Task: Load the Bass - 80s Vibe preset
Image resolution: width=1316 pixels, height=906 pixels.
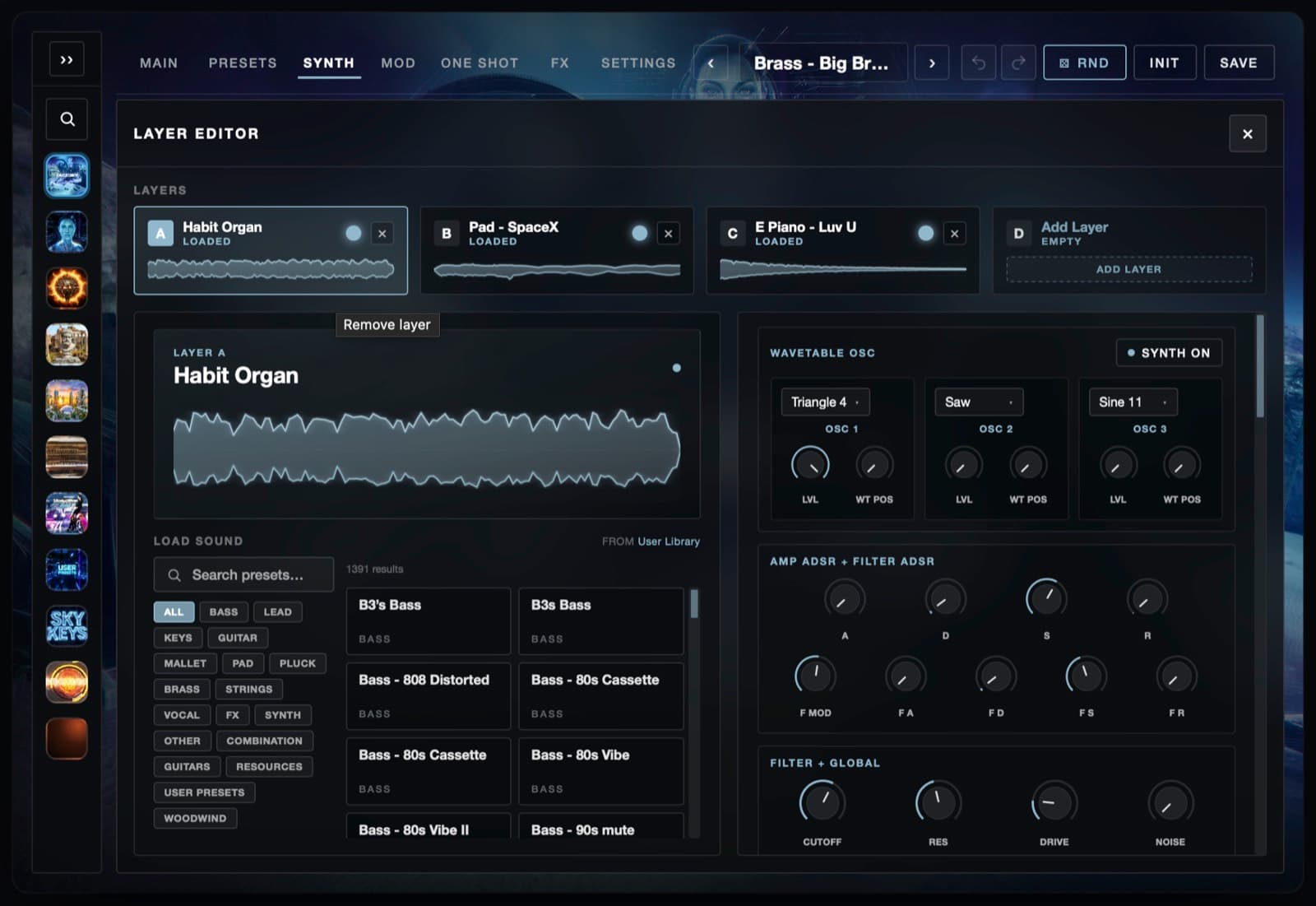Action: (601, 771)
